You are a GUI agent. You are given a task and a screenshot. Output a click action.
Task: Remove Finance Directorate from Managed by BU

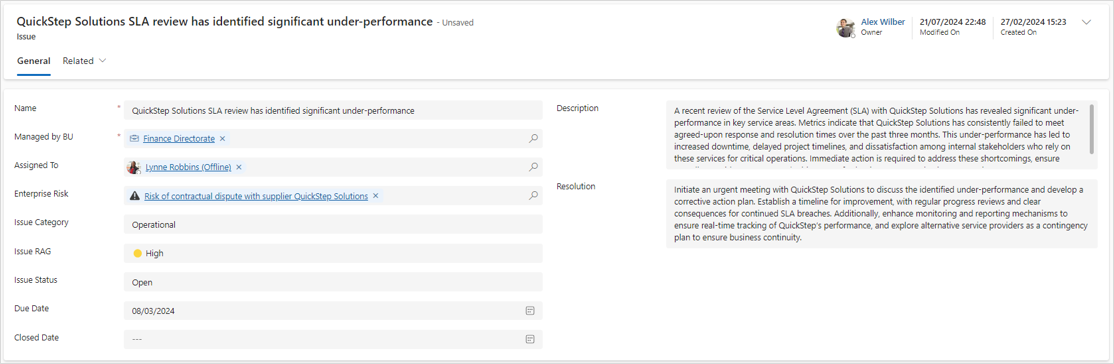(222, 139)
